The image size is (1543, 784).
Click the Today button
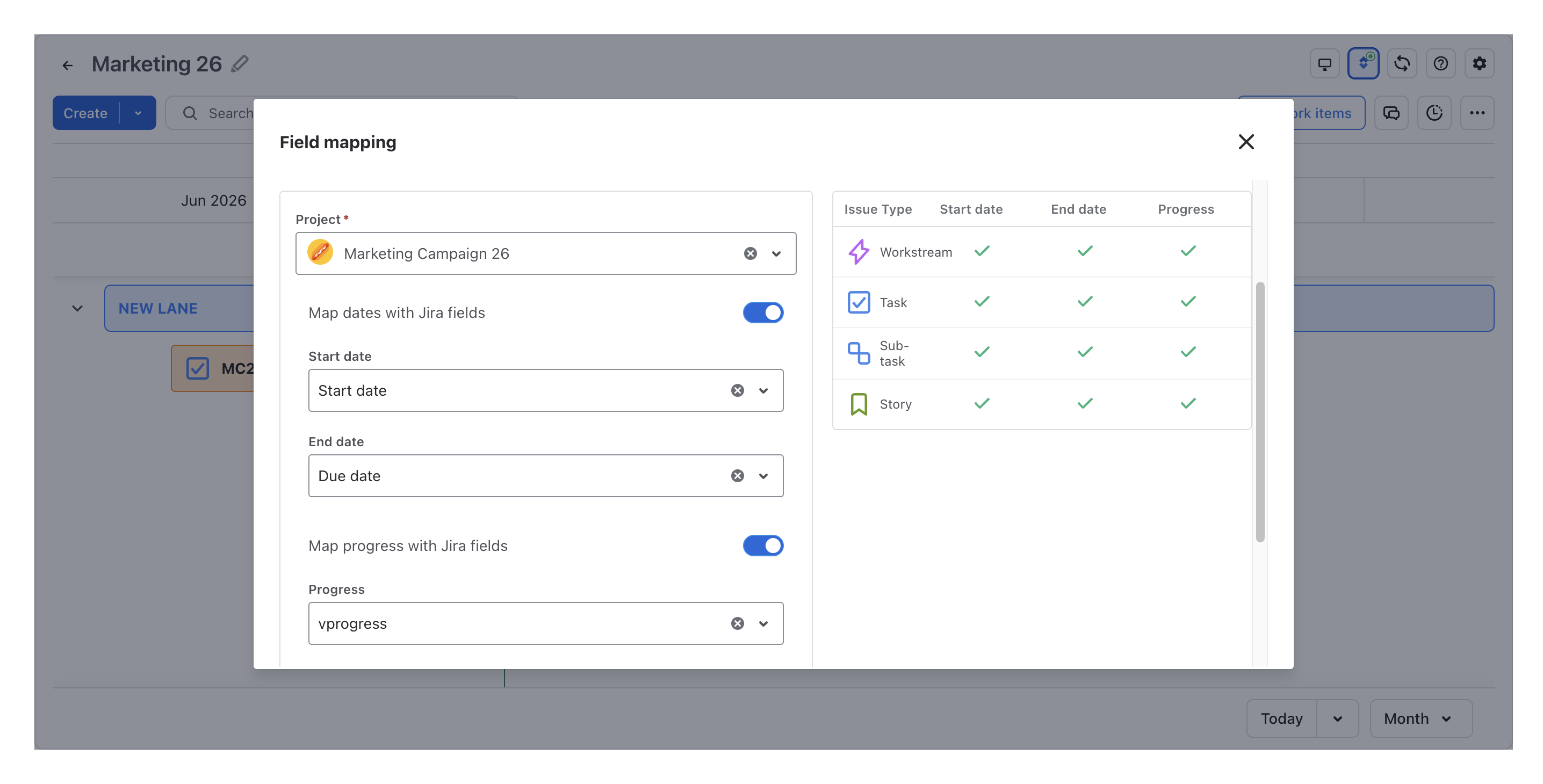click(1281, 719)
